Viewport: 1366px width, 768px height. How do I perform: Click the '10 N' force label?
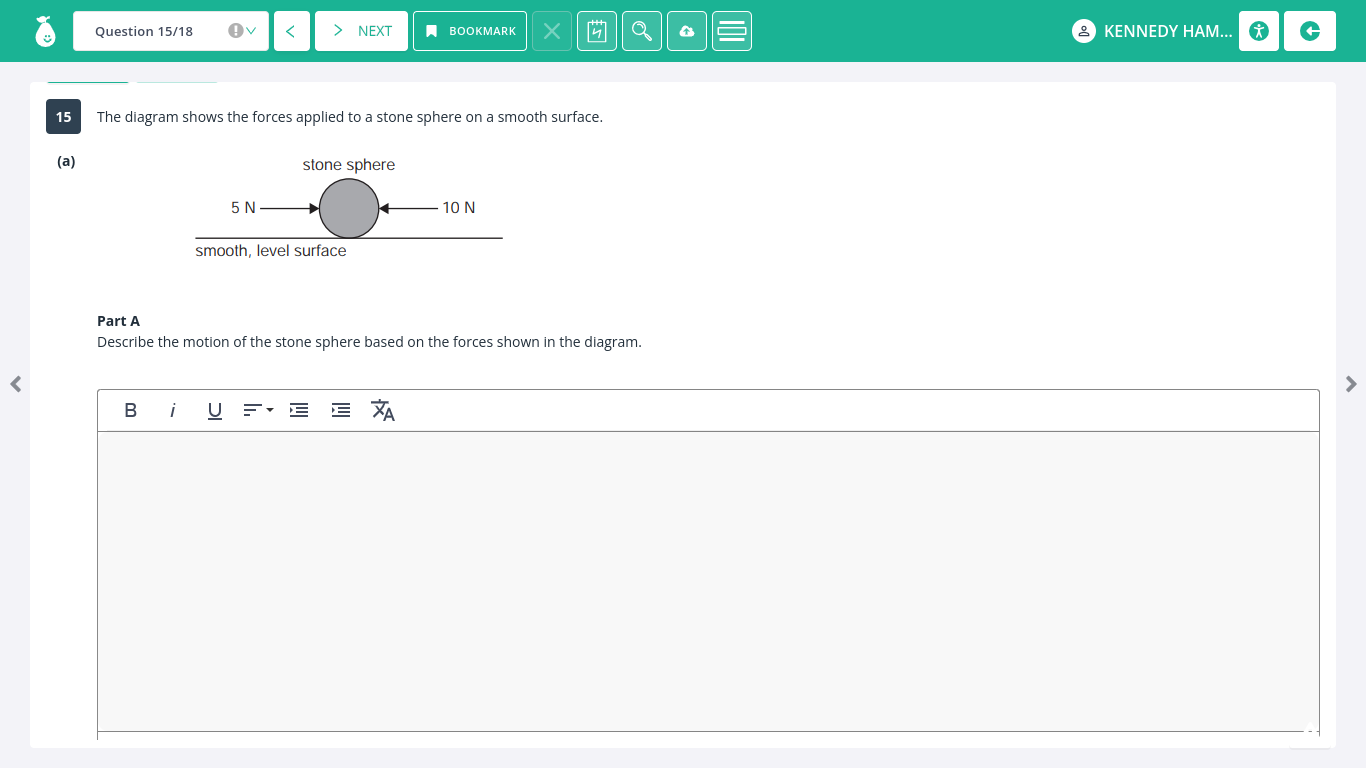[459, 208]
